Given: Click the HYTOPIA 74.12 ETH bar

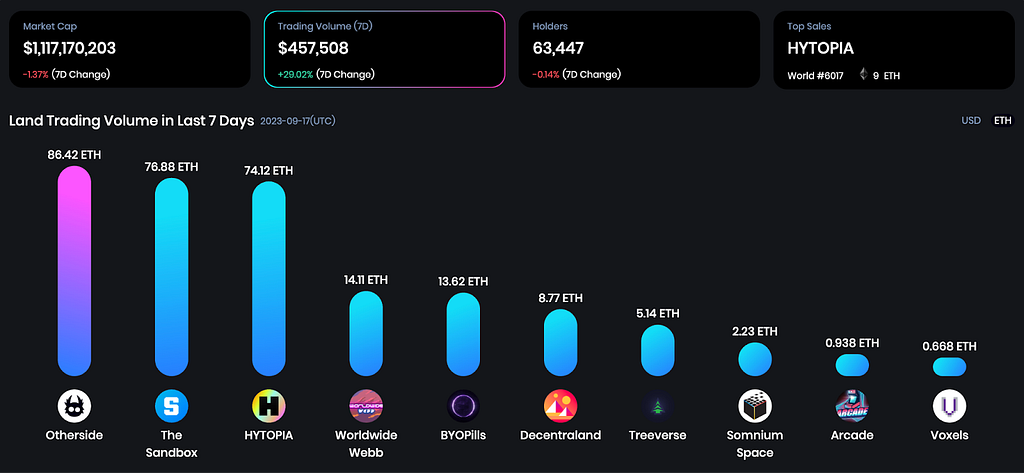Looking at the screenshot, I should pyautogui.click(x=269, y=279).
